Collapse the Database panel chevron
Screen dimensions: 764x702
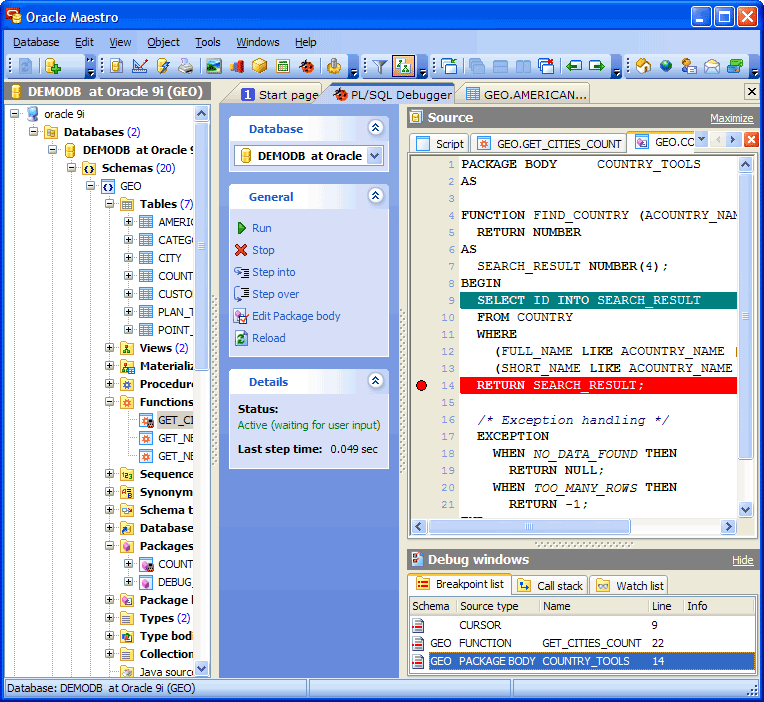[375, 128]
